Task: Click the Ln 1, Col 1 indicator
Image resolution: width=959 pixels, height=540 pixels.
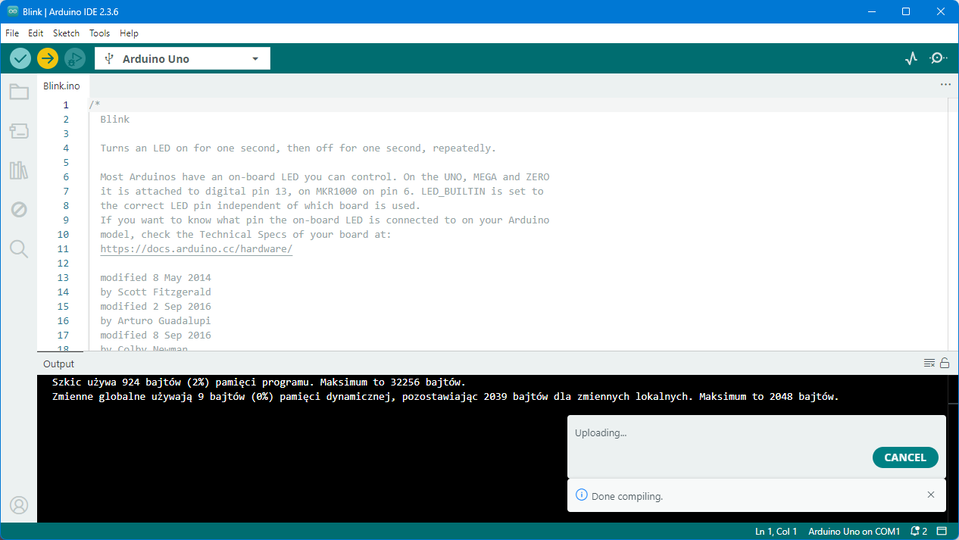Action: (x=776, y=531)
